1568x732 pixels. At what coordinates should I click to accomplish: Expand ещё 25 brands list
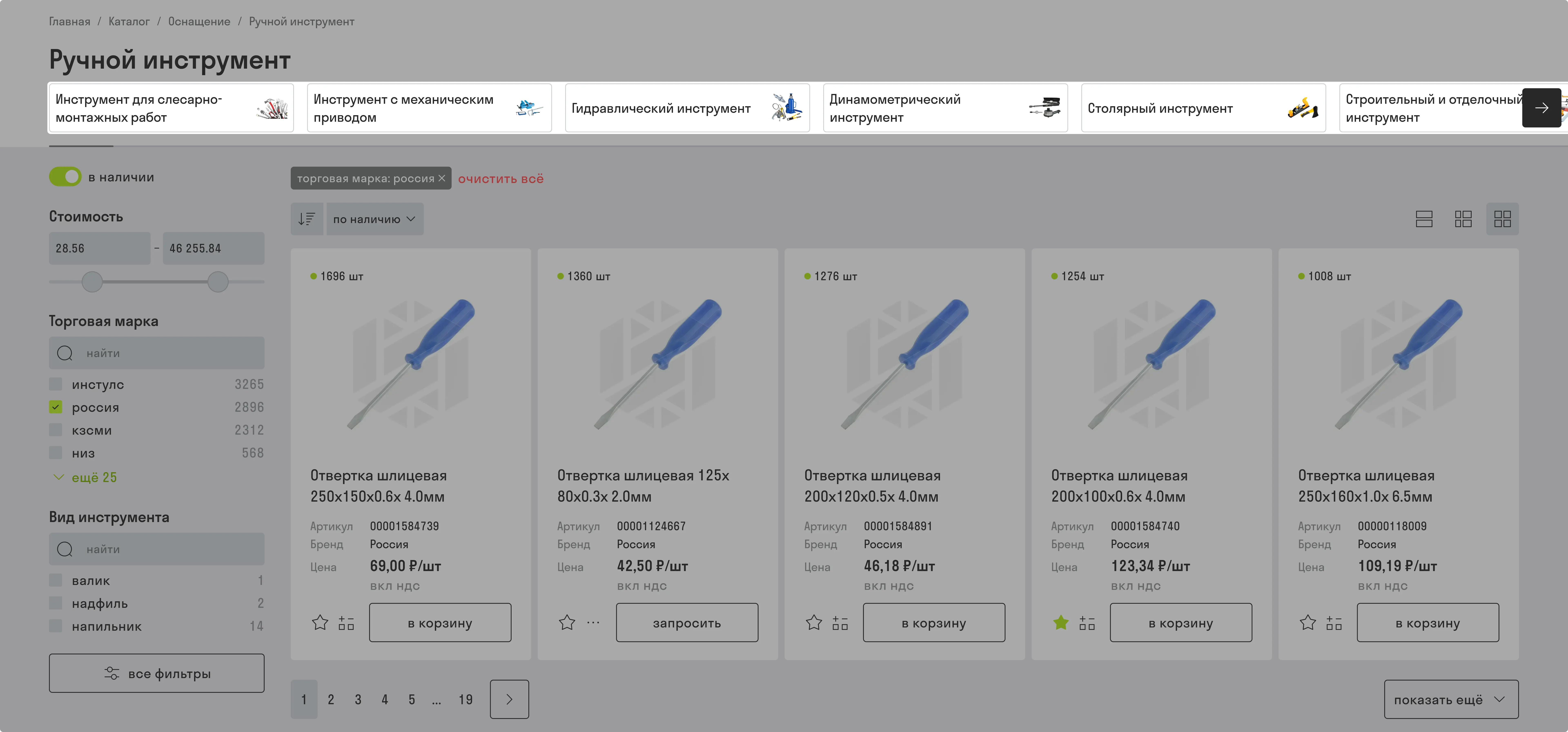(x=85, y=478)
